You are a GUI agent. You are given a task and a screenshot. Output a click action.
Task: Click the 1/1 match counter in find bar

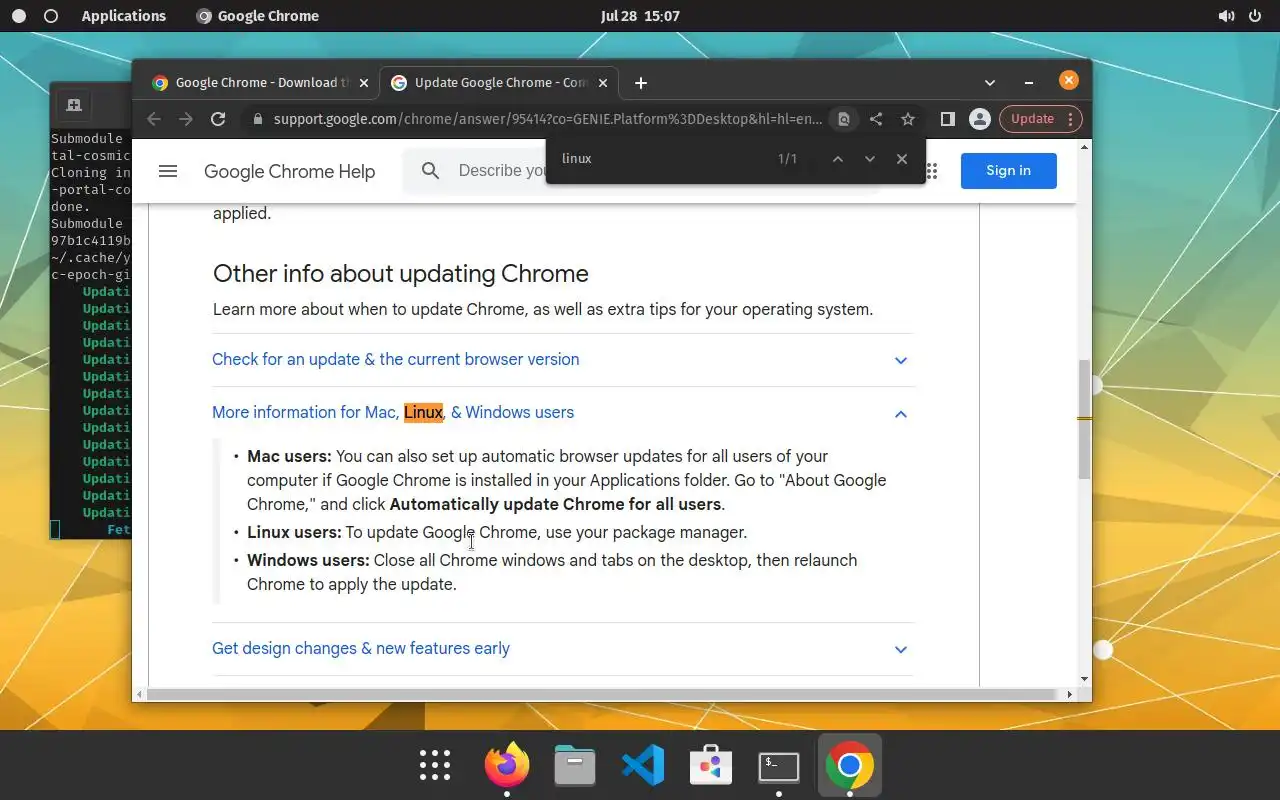pyautogui.click(x=788, y=159)
